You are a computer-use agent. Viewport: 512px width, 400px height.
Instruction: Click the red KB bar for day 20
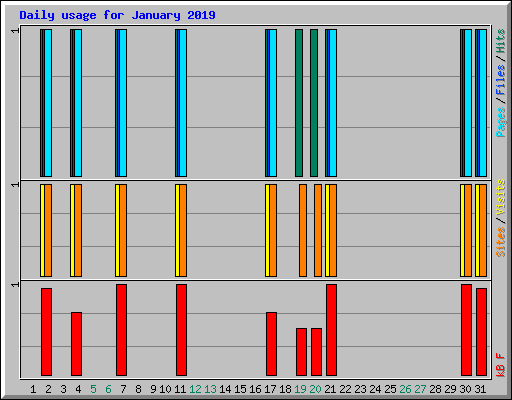[316, 352]
